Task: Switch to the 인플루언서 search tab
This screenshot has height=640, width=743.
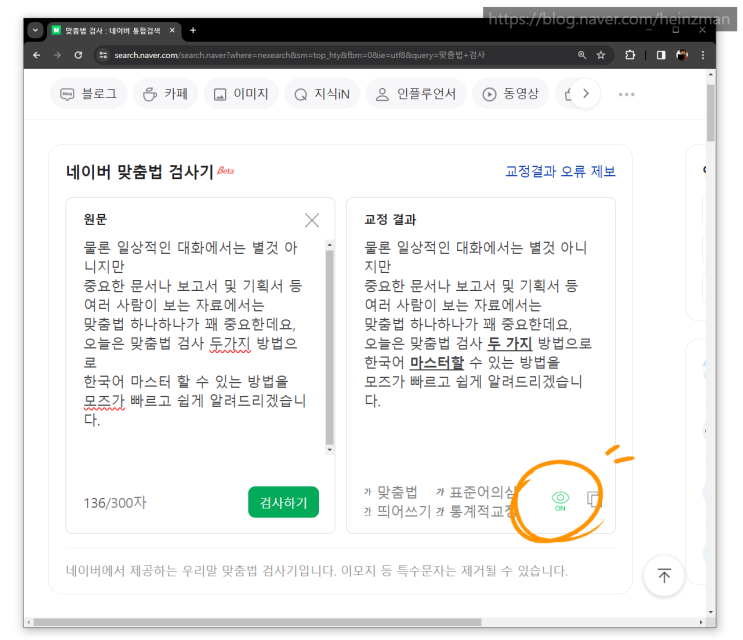Action: tap(416, 94)
